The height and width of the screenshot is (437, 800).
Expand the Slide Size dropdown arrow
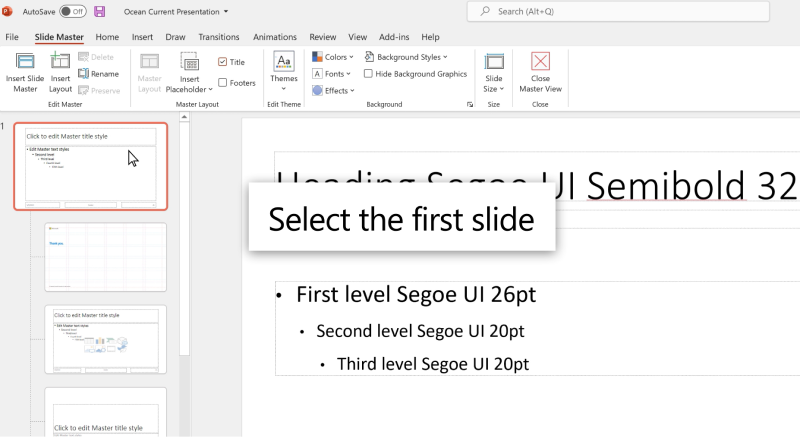(x=502, y=89)
